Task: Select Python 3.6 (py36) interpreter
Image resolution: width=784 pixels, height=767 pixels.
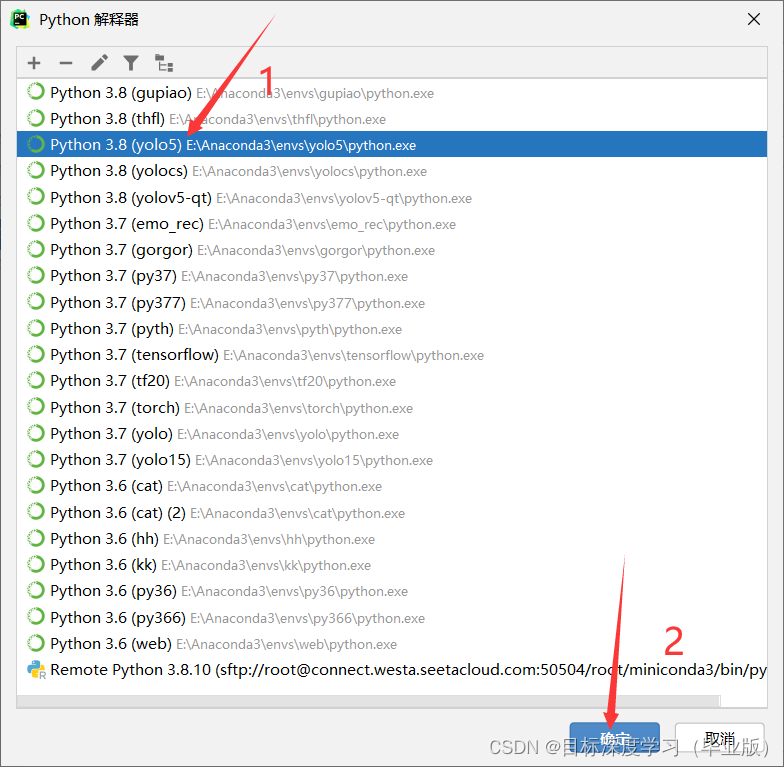Action: coord(392,590)
